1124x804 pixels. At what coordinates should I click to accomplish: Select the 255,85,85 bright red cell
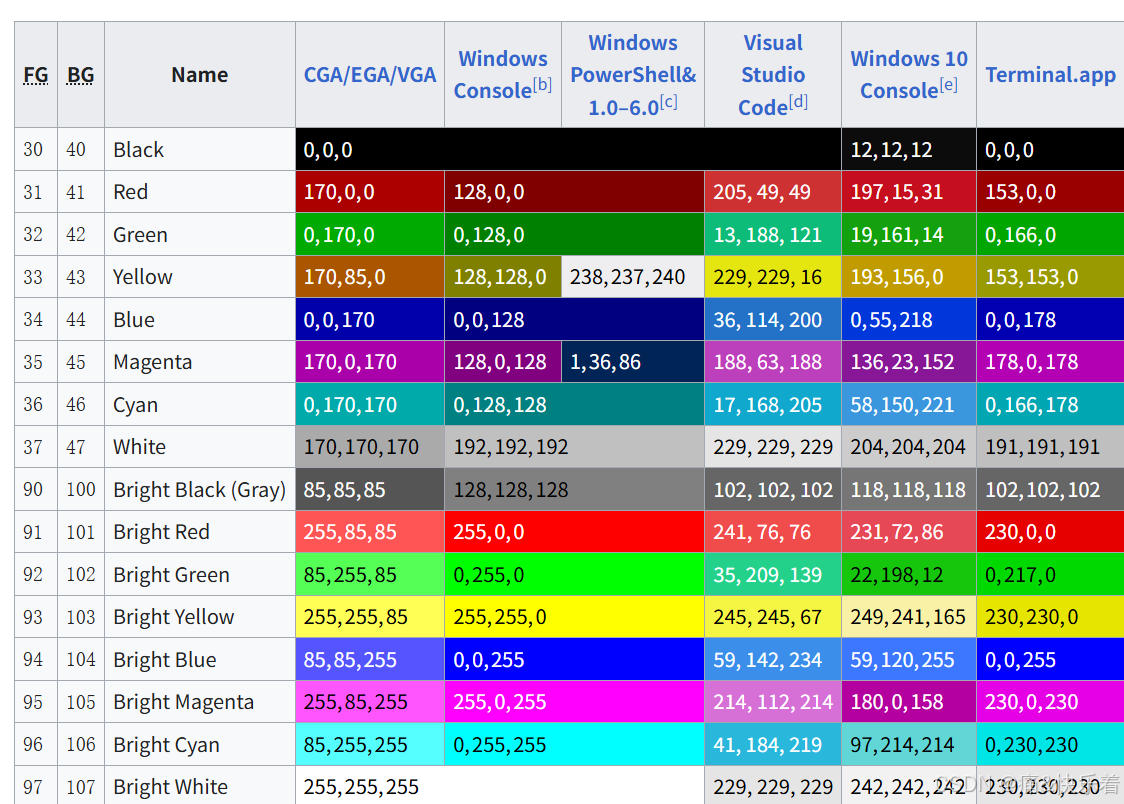click(370, 531)
